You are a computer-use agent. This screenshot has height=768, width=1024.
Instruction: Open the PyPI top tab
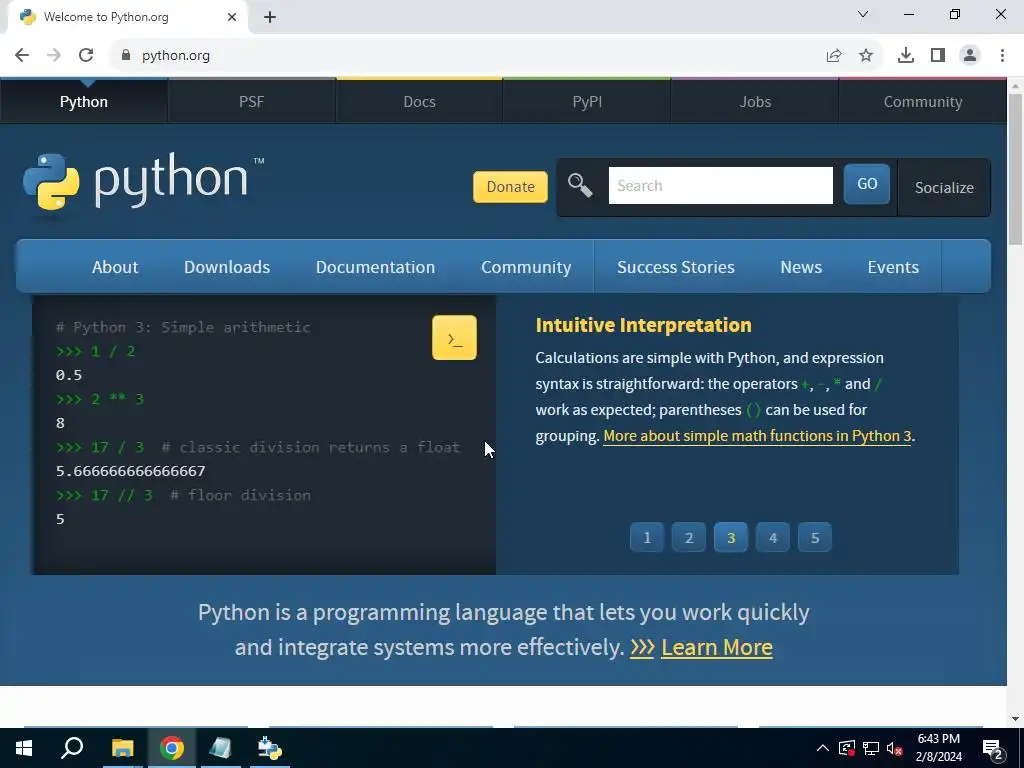pos(587,102)
